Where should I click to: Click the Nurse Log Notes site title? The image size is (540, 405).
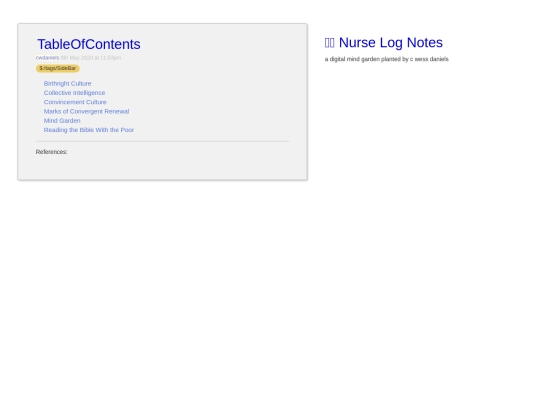pyautogui.click(x=391, y=43)
